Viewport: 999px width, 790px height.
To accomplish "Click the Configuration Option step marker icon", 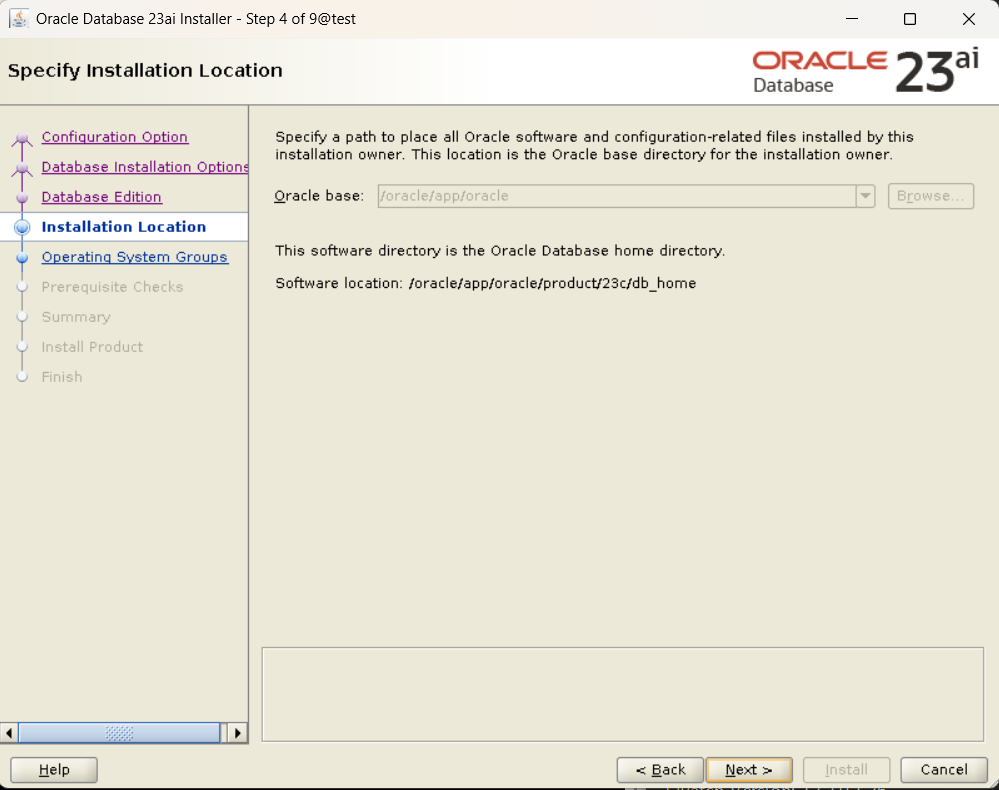I will 22,138.
